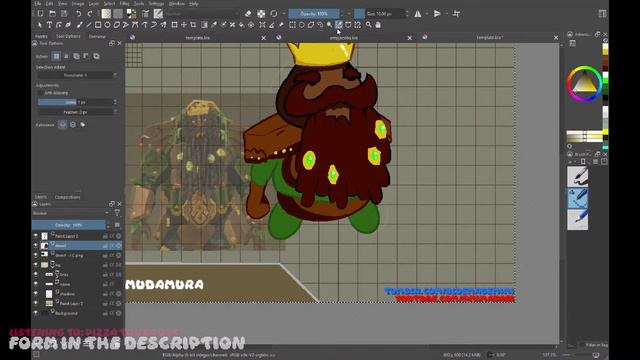Image resolution: width=640 pixels, height=360 pixels.
Task: Select the Crop tool
Action: click(193, 25)
